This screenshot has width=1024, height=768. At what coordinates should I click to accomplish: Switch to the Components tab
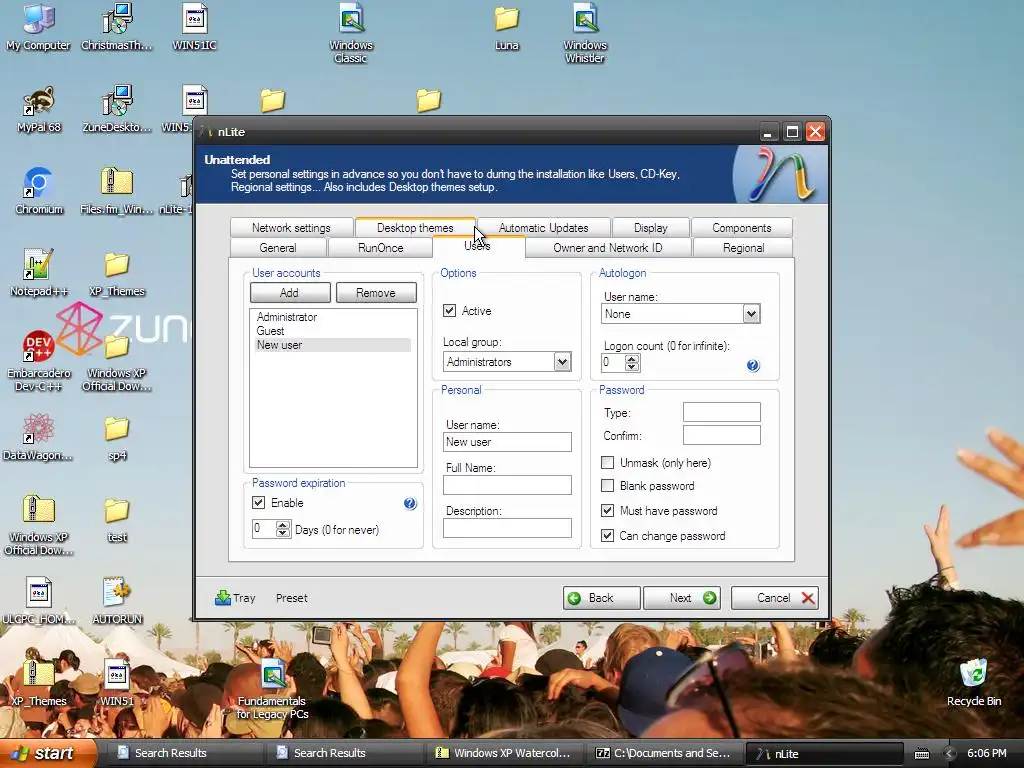click(x=742, y=227)
